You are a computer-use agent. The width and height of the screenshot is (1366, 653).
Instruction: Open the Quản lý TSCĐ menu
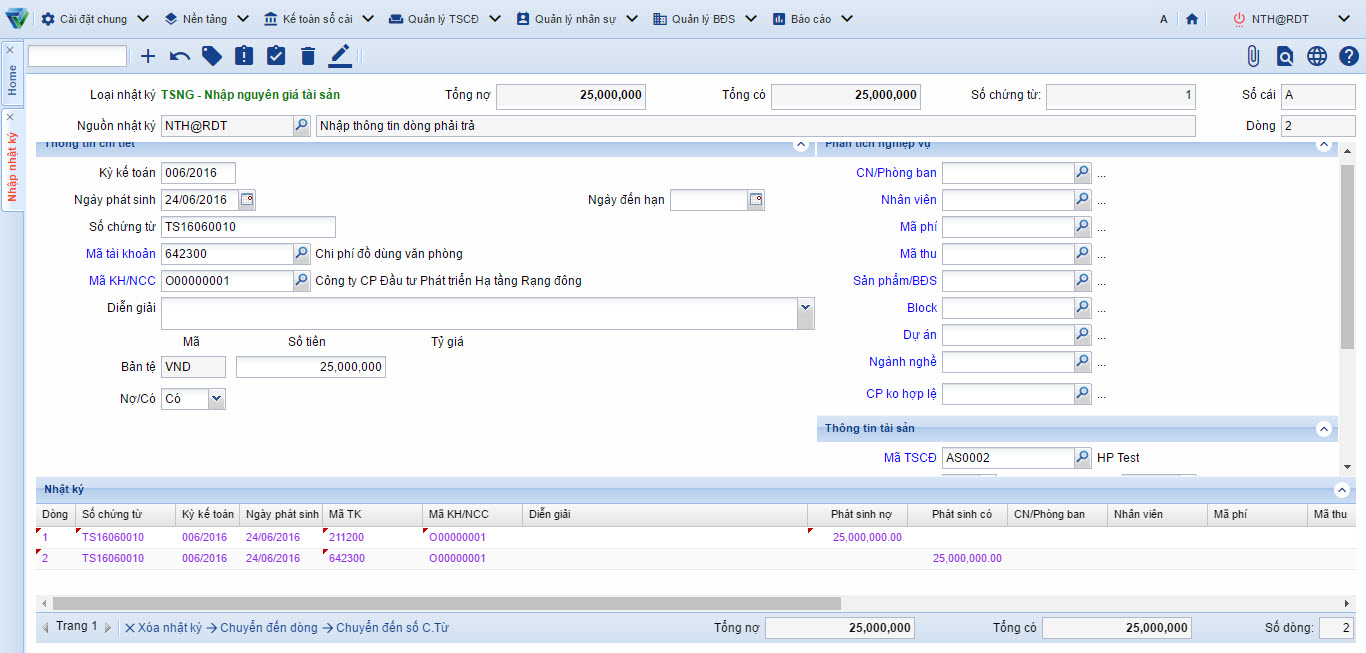[445, 19]
